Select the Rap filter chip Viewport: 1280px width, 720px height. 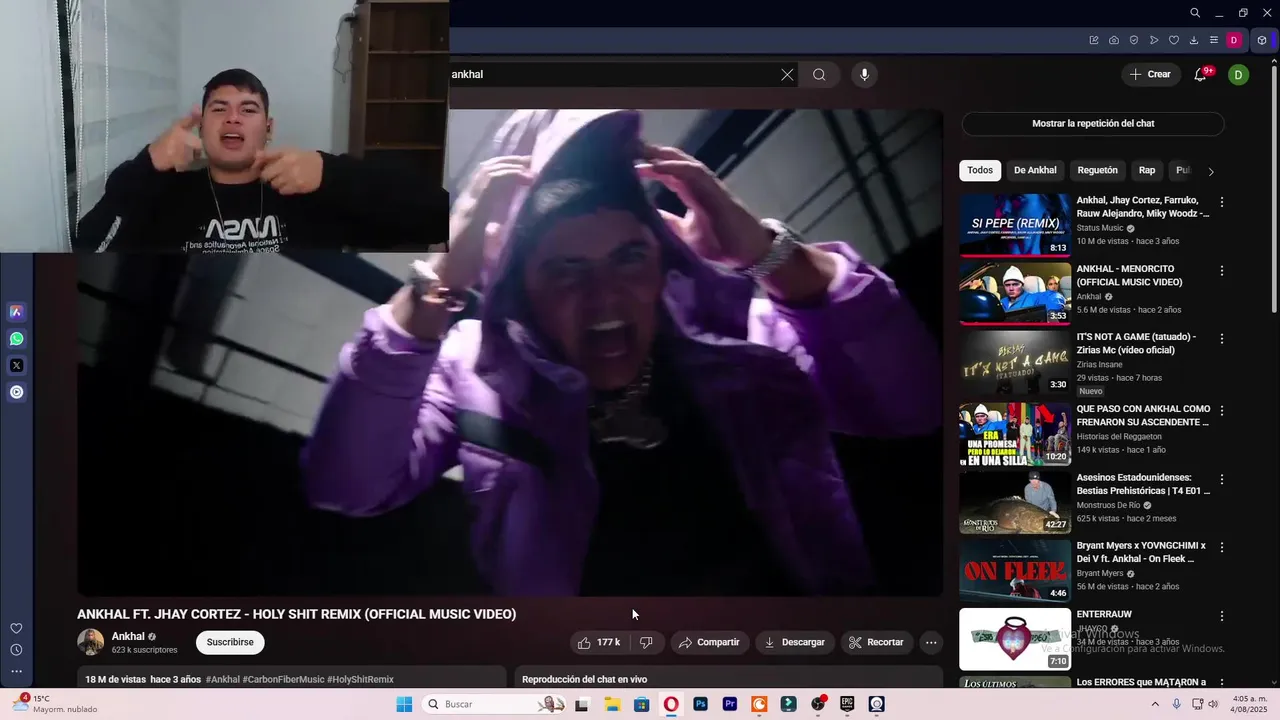pos(1147,170)
